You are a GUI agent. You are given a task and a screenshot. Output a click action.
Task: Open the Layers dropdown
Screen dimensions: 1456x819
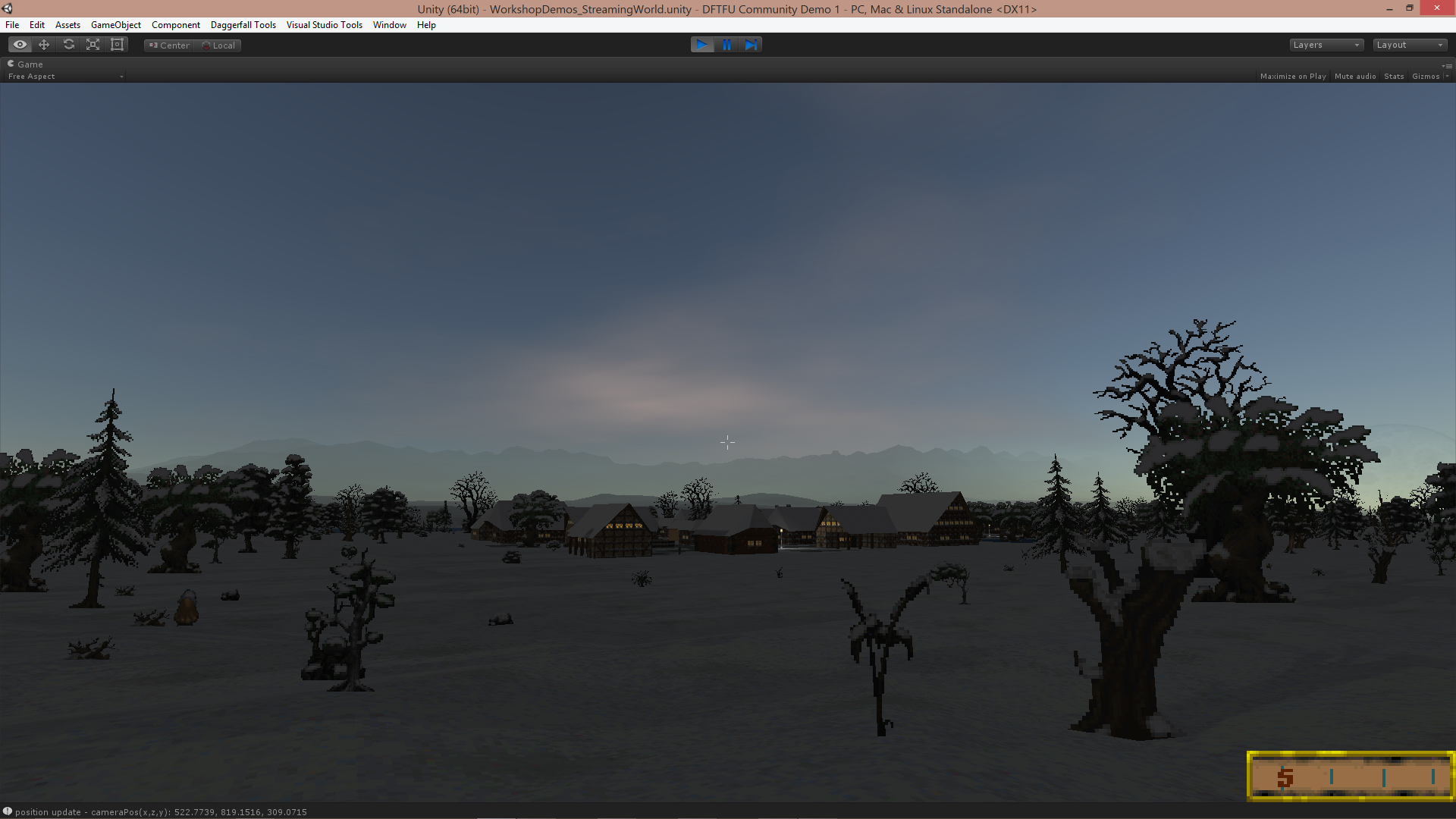pos(1326,45)
